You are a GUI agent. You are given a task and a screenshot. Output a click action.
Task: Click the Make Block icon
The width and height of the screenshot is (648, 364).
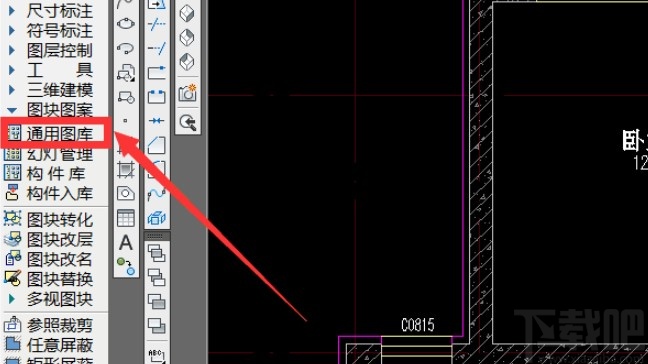(126, 98)
